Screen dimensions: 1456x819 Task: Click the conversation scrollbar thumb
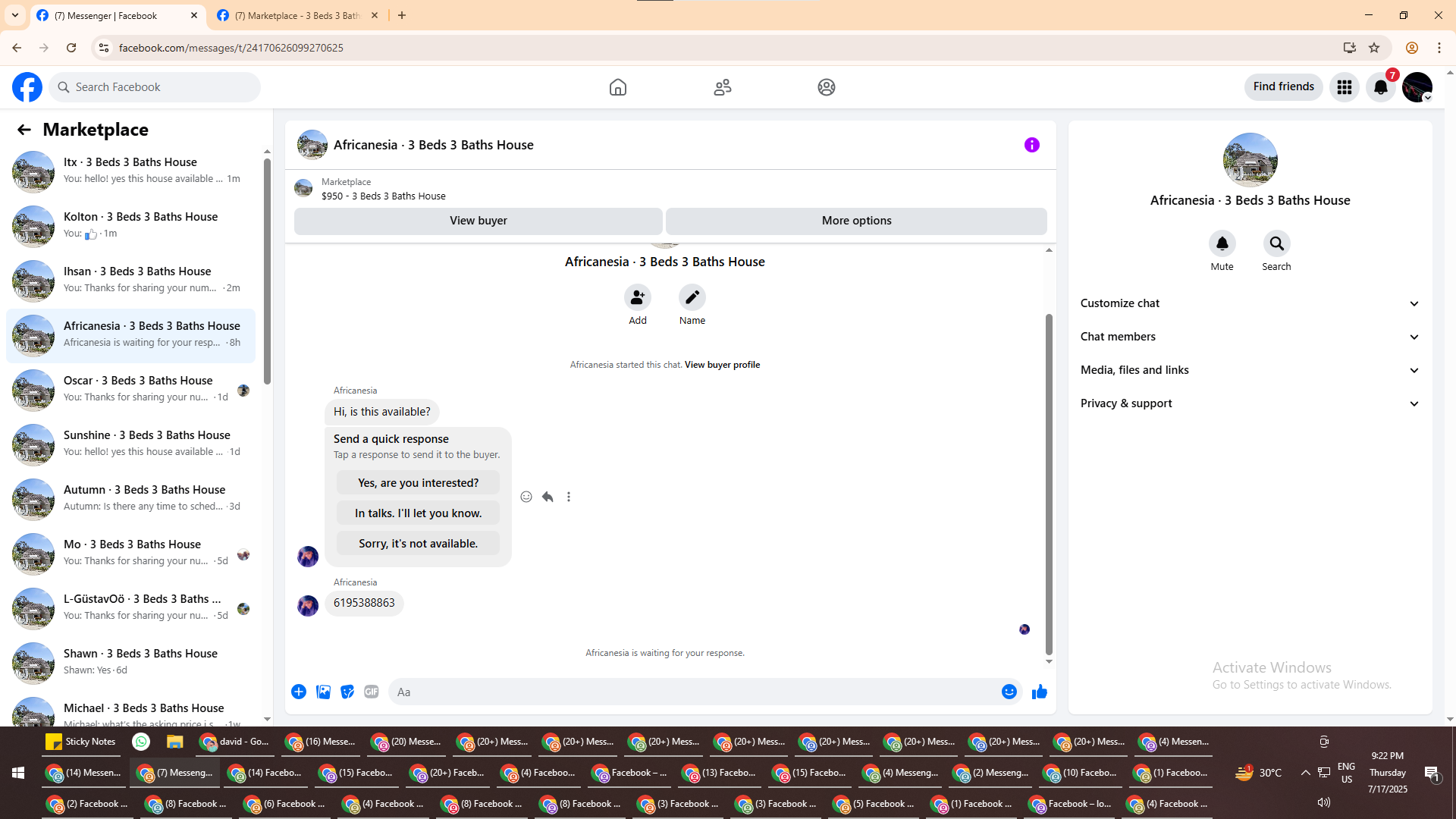[x=1050, y=484]
